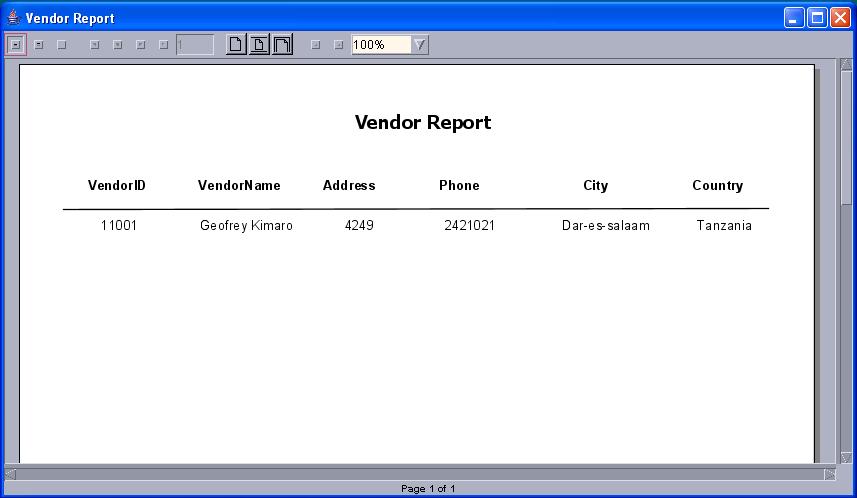Click the Save report toolbar icon
Screen dimensions: 857x498
click(16, 45)
